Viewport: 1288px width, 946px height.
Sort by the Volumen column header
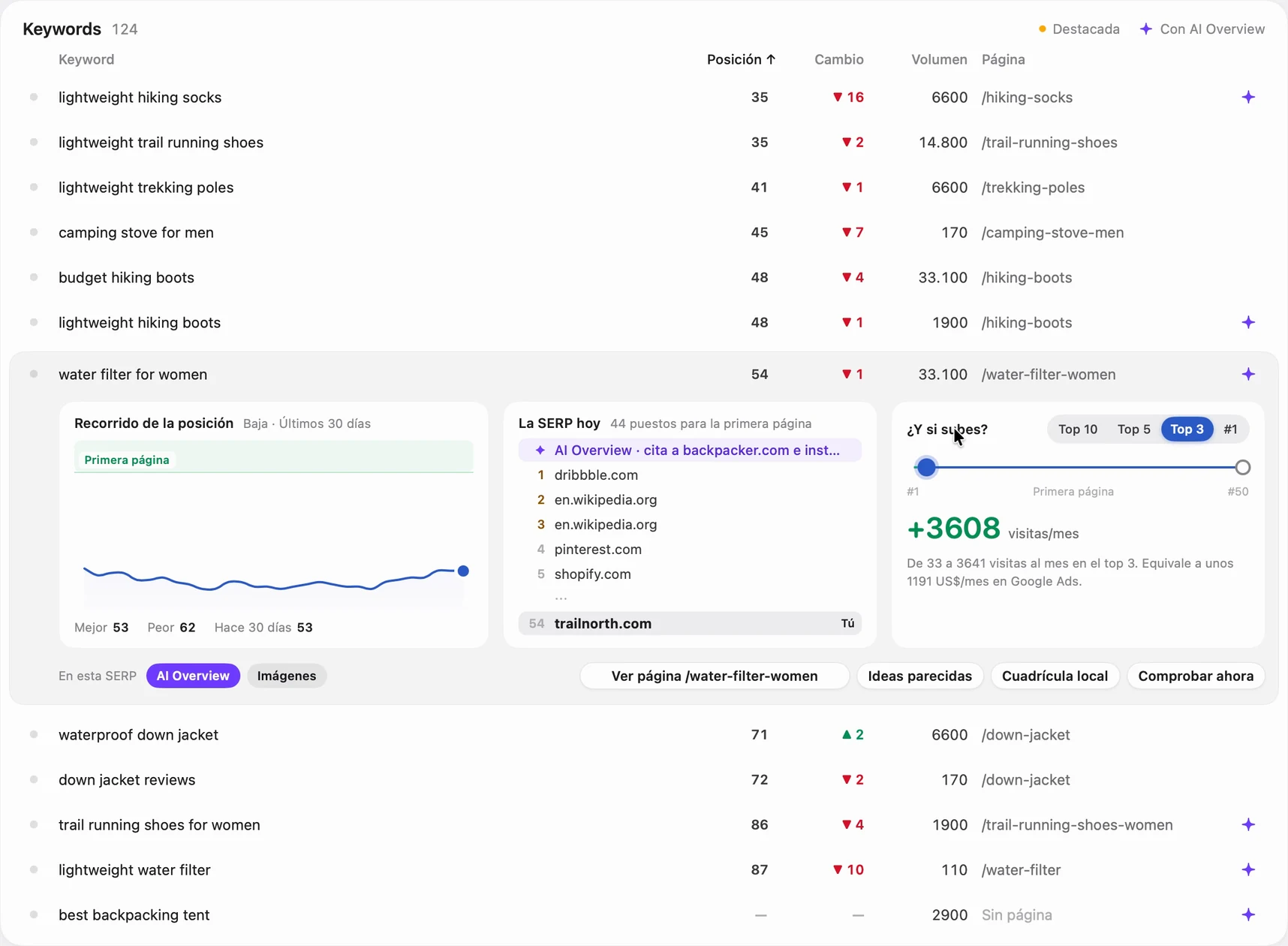point(939,59)
